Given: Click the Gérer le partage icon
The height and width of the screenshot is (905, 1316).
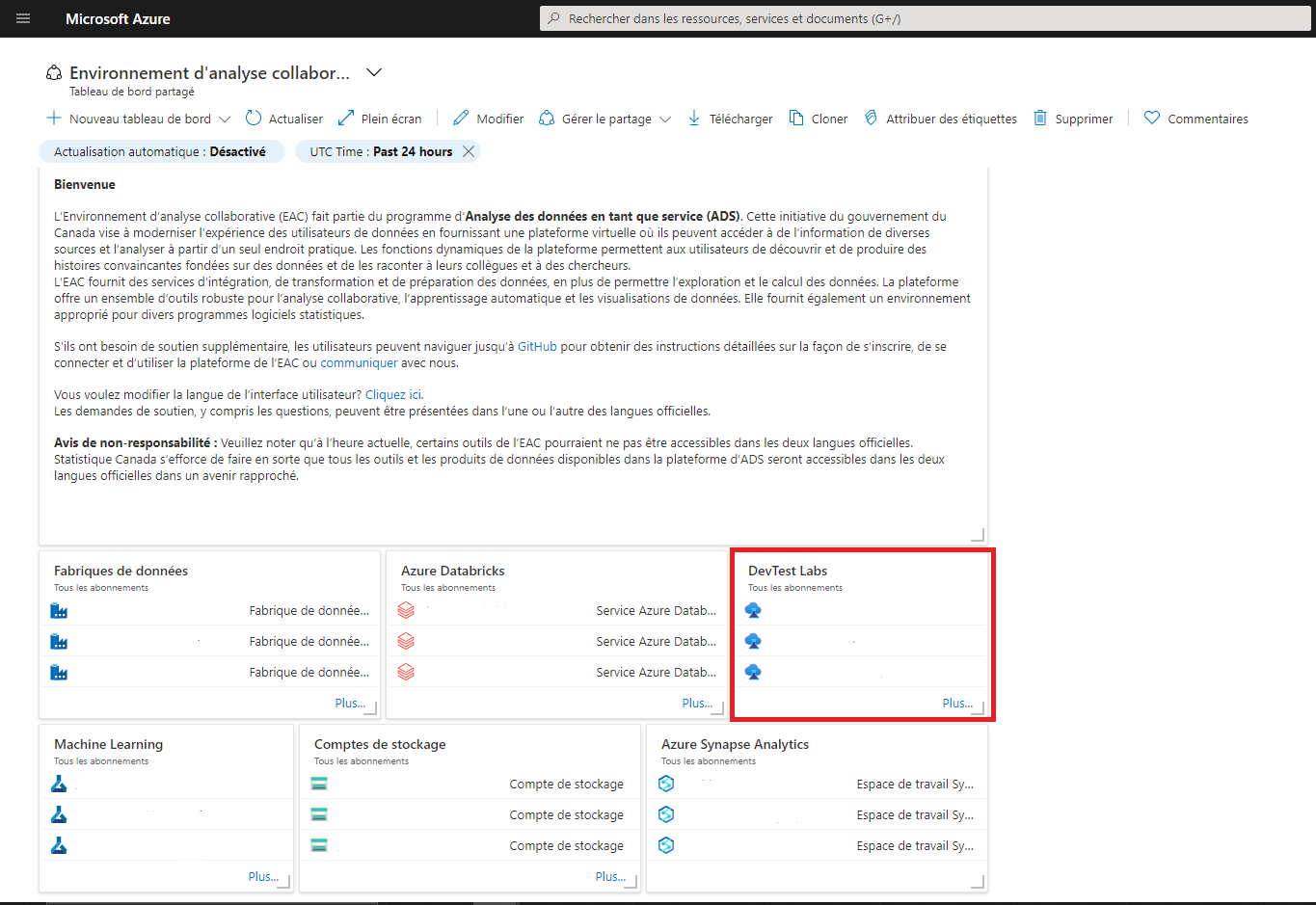Looking at the screenshot, I should (547, 118).
